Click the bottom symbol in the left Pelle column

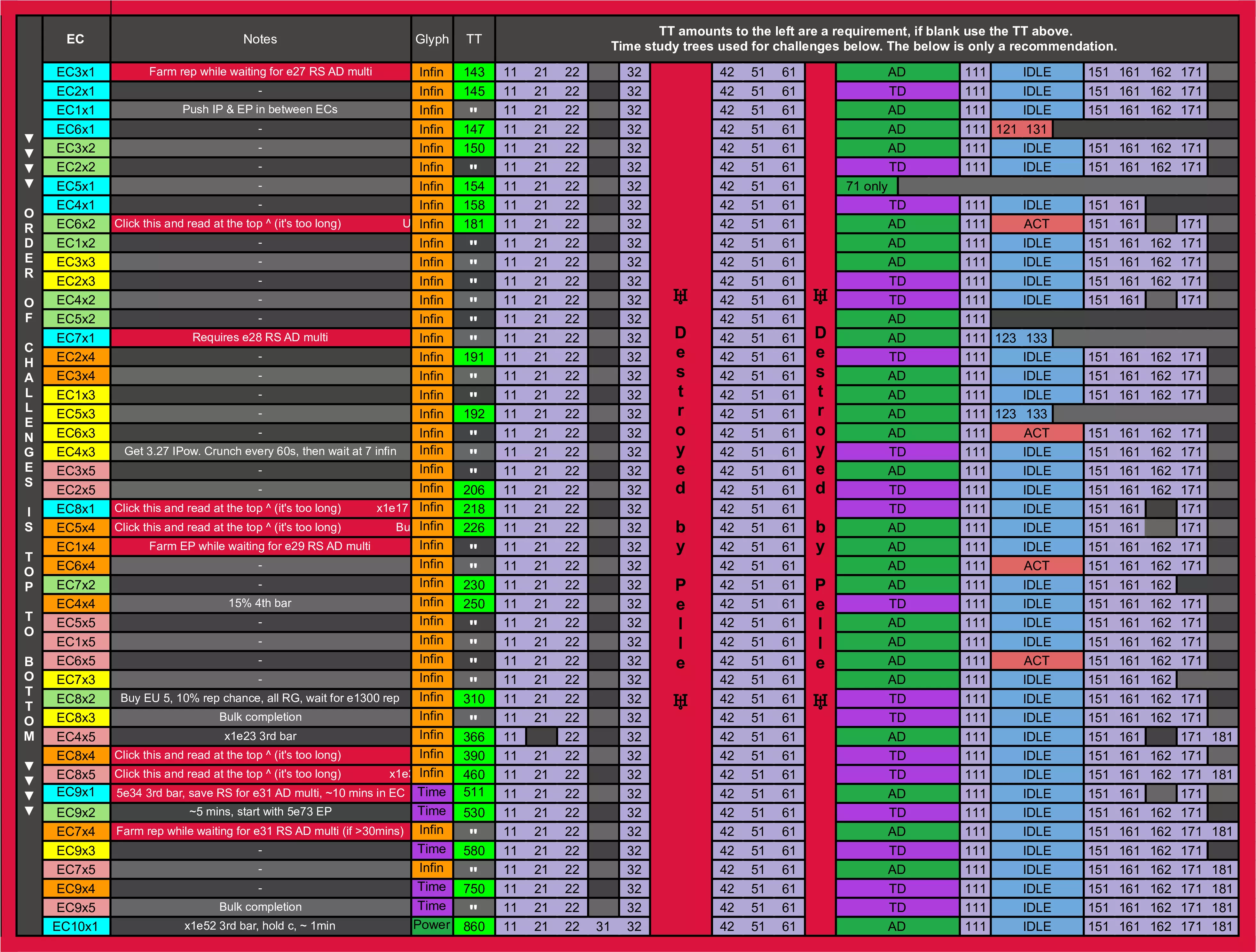(680, 701)
